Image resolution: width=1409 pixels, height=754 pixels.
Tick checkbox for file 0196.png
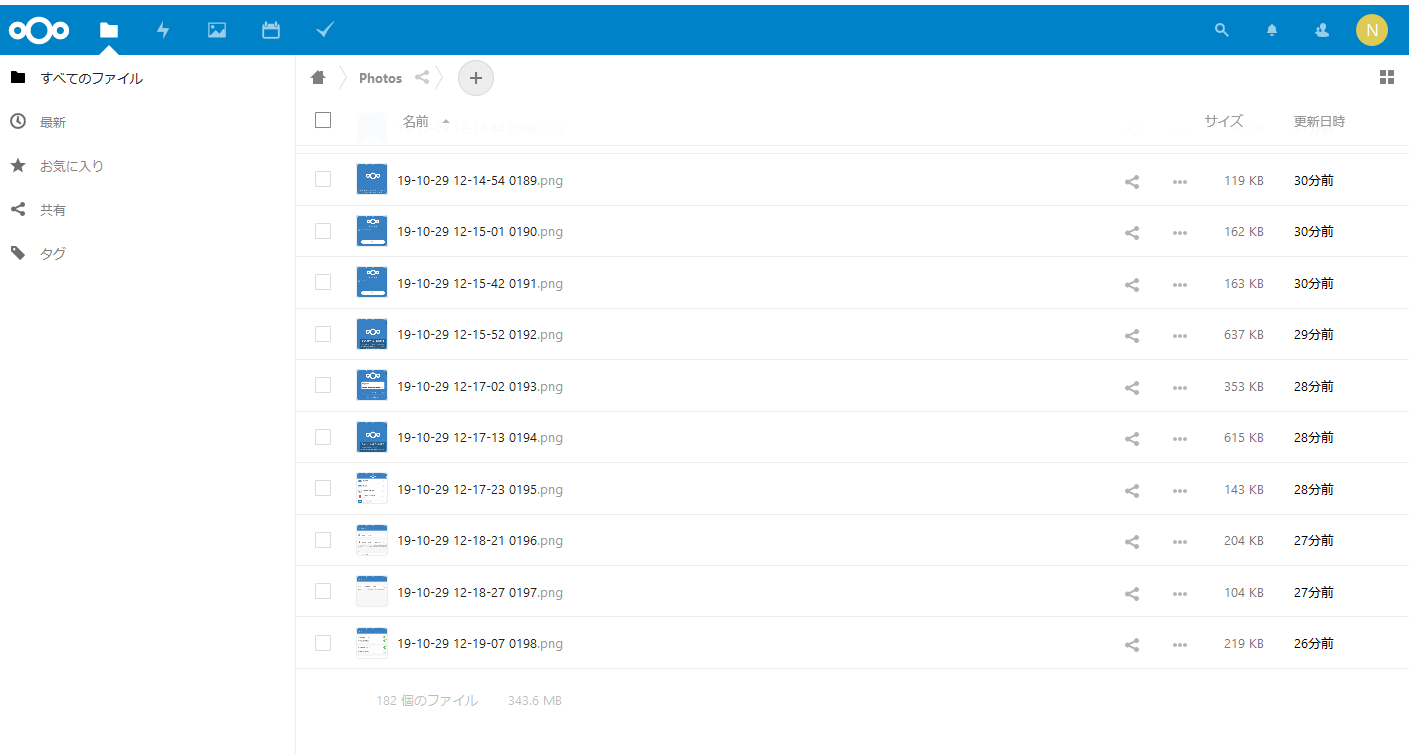(323, 540)
